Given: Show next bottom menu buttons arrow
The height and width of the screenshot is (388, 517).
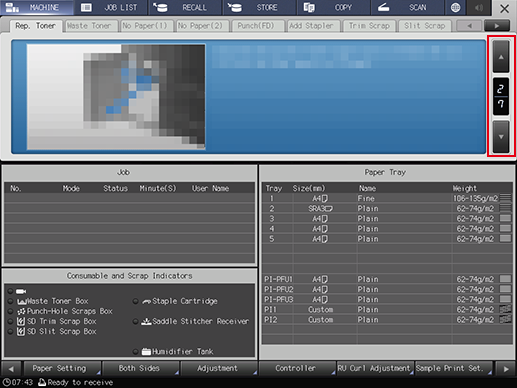Looking at the screenshot, I should tap(506, 369).
